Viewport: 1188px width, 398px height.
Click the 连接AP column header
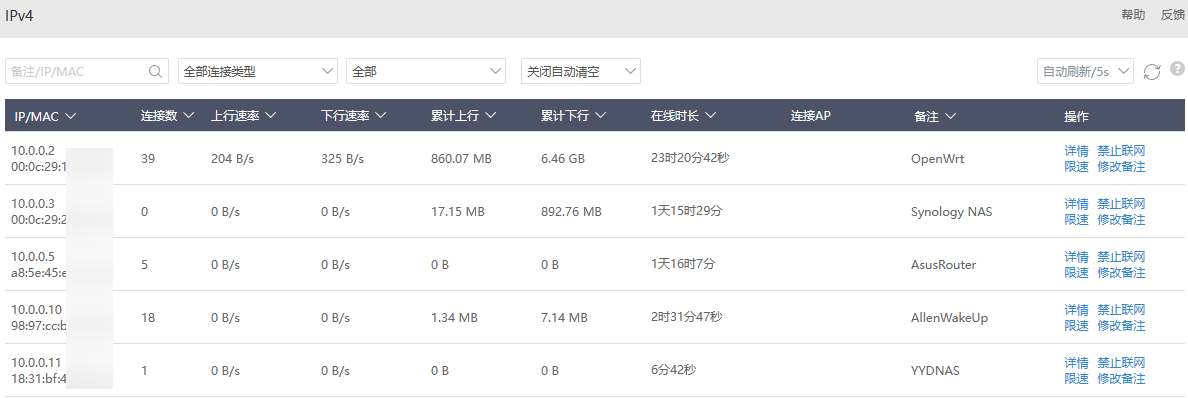click(x=811, y=116)
